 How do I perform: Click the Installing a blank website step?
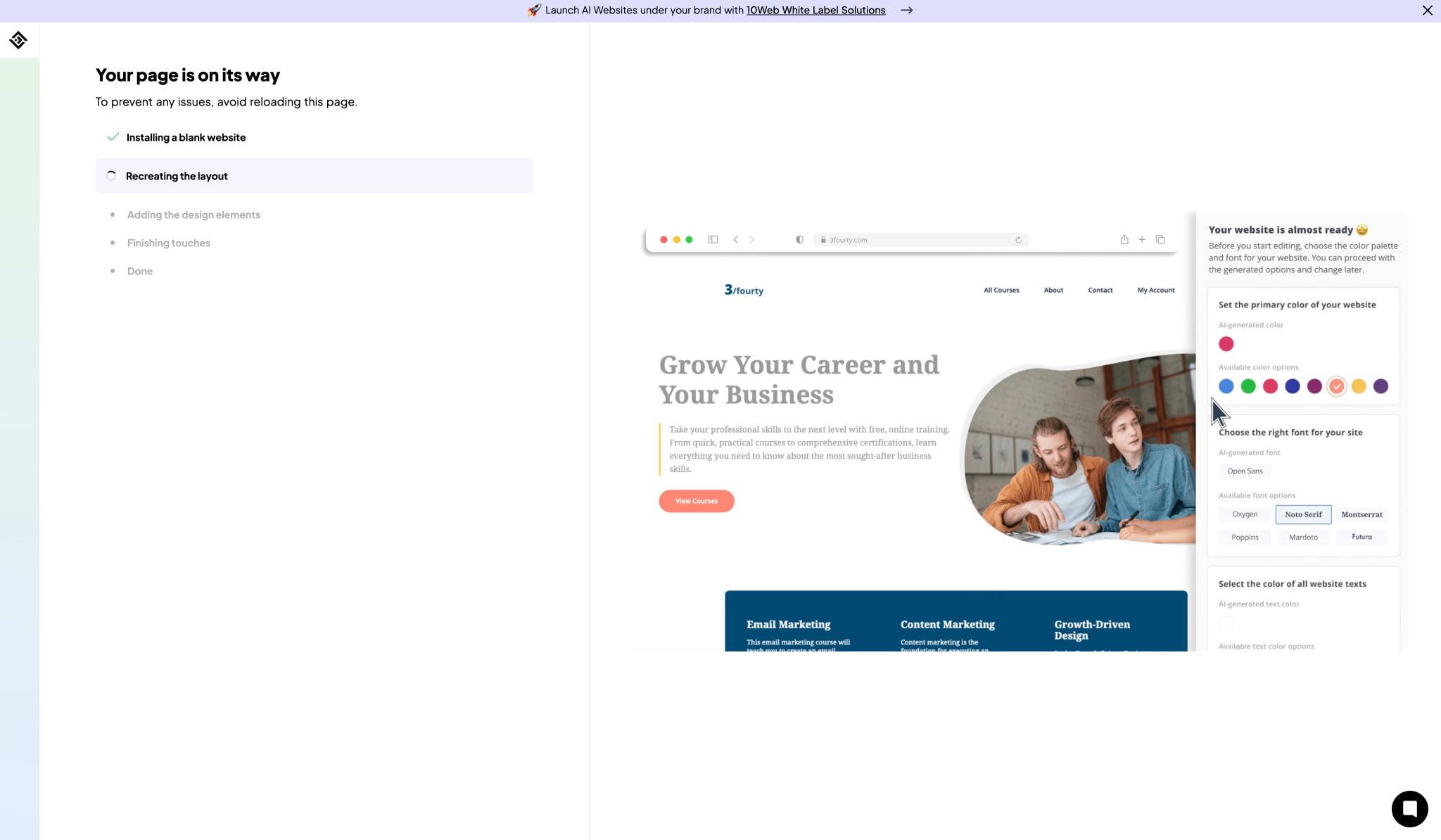tap(186, 137)
